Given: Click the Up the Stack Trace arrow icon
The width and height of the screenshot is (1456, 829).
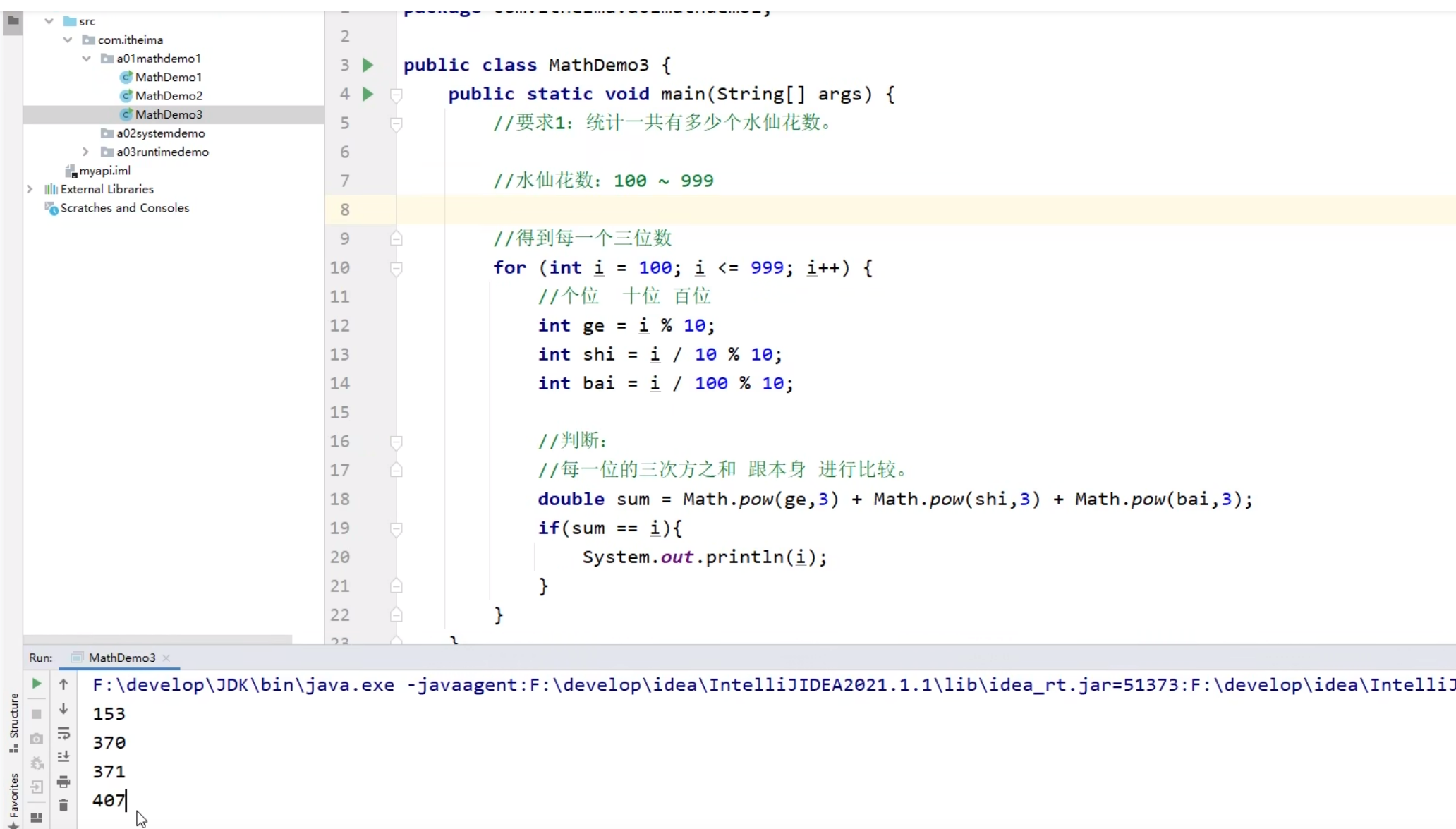Looking at the screenshot, I should tap(63, 683).
